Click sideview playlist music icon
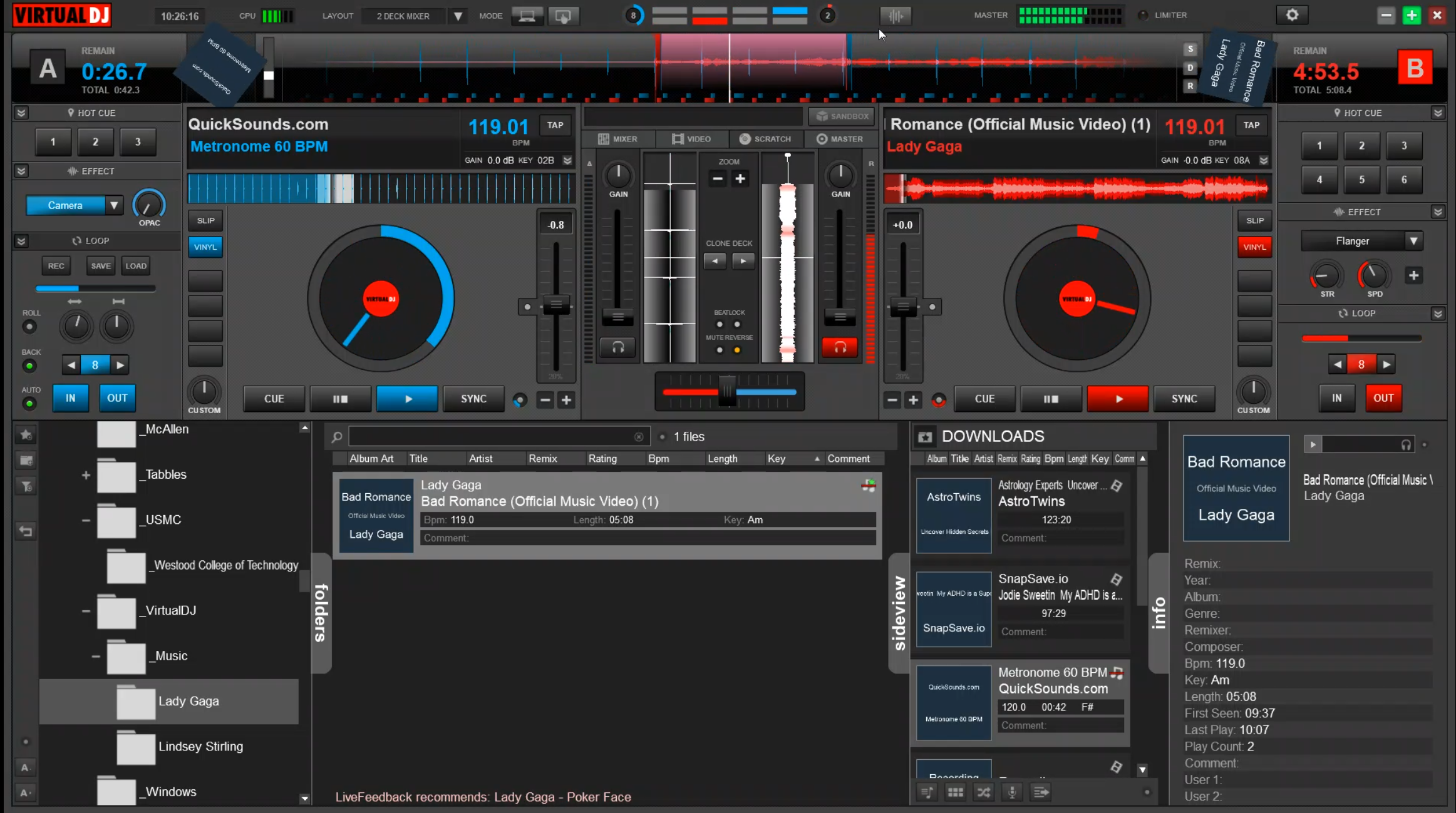 tap(927, 792)
